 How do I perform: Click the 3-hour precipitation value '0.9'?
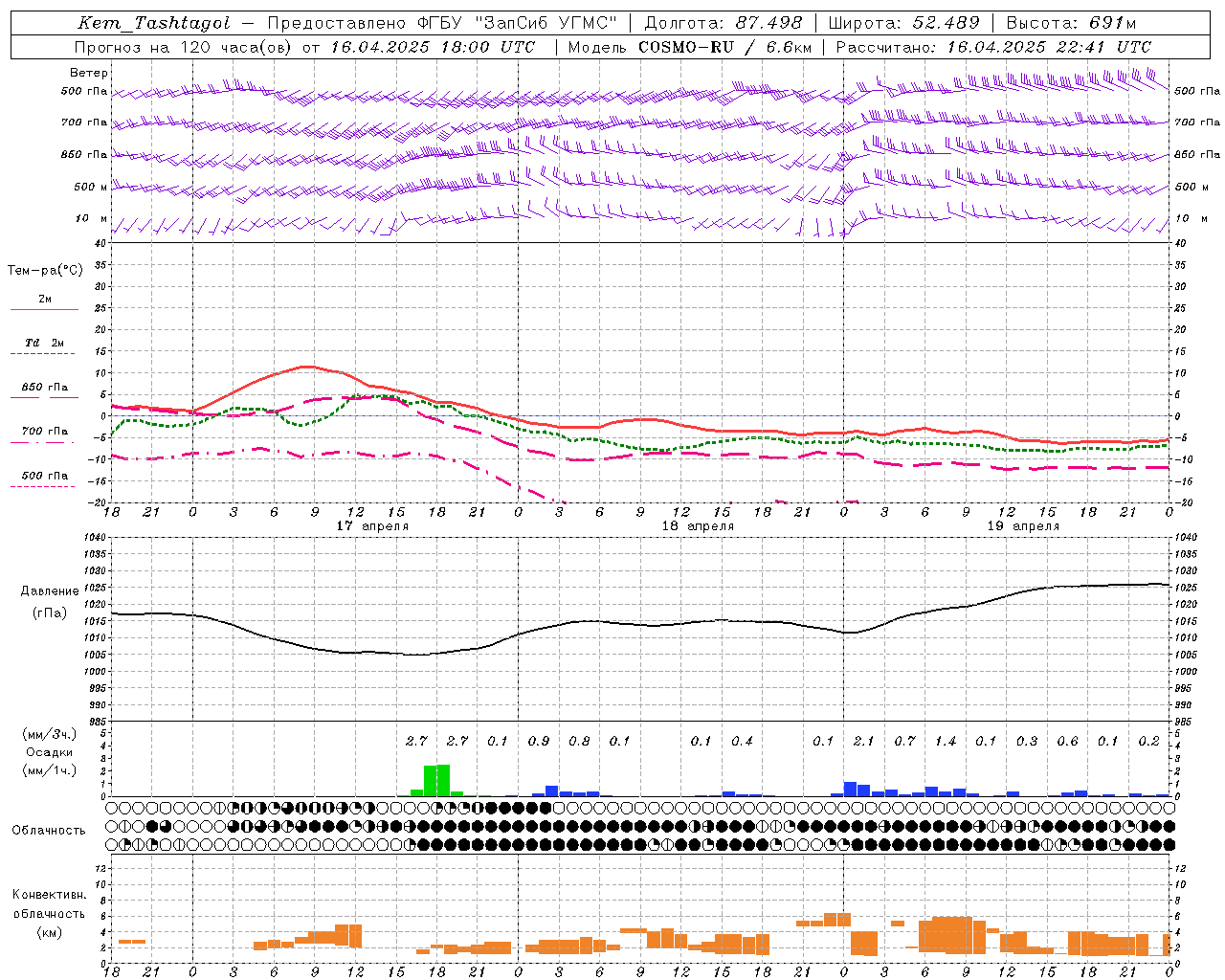(x=539, y=741)
